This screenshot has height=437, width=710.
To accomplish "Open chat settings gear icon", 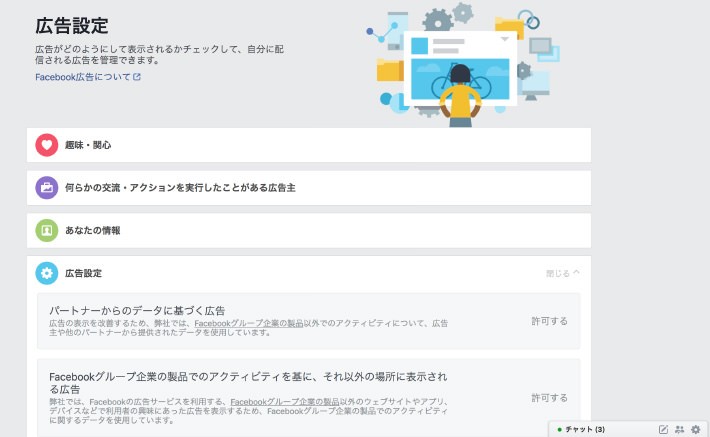I will tap(696, 429).
